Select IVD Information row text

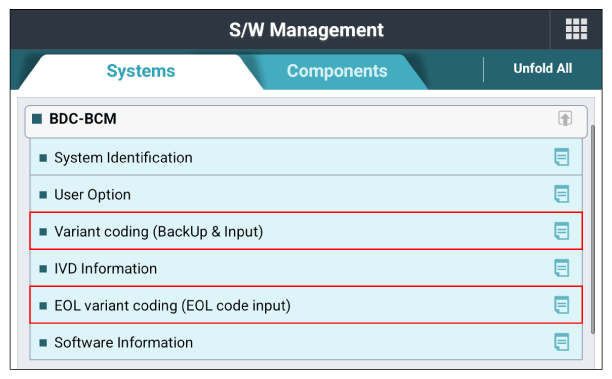pos(105,269)
